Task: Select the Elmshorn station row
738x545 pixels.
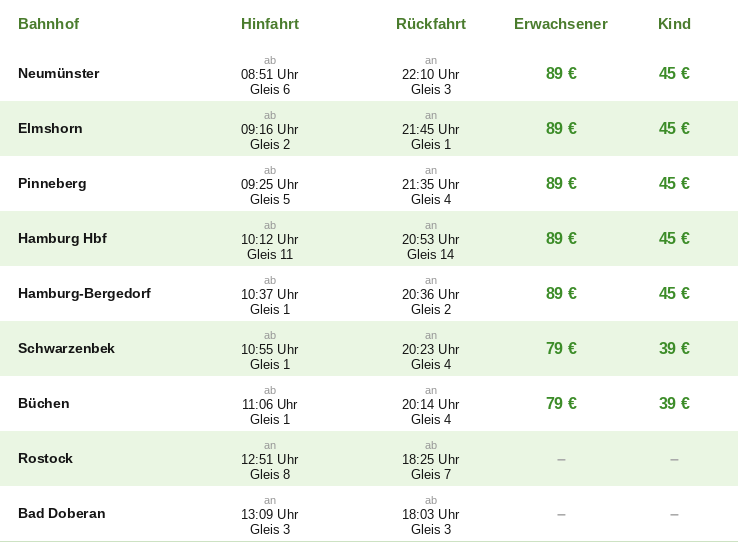Action: (369, 128)
